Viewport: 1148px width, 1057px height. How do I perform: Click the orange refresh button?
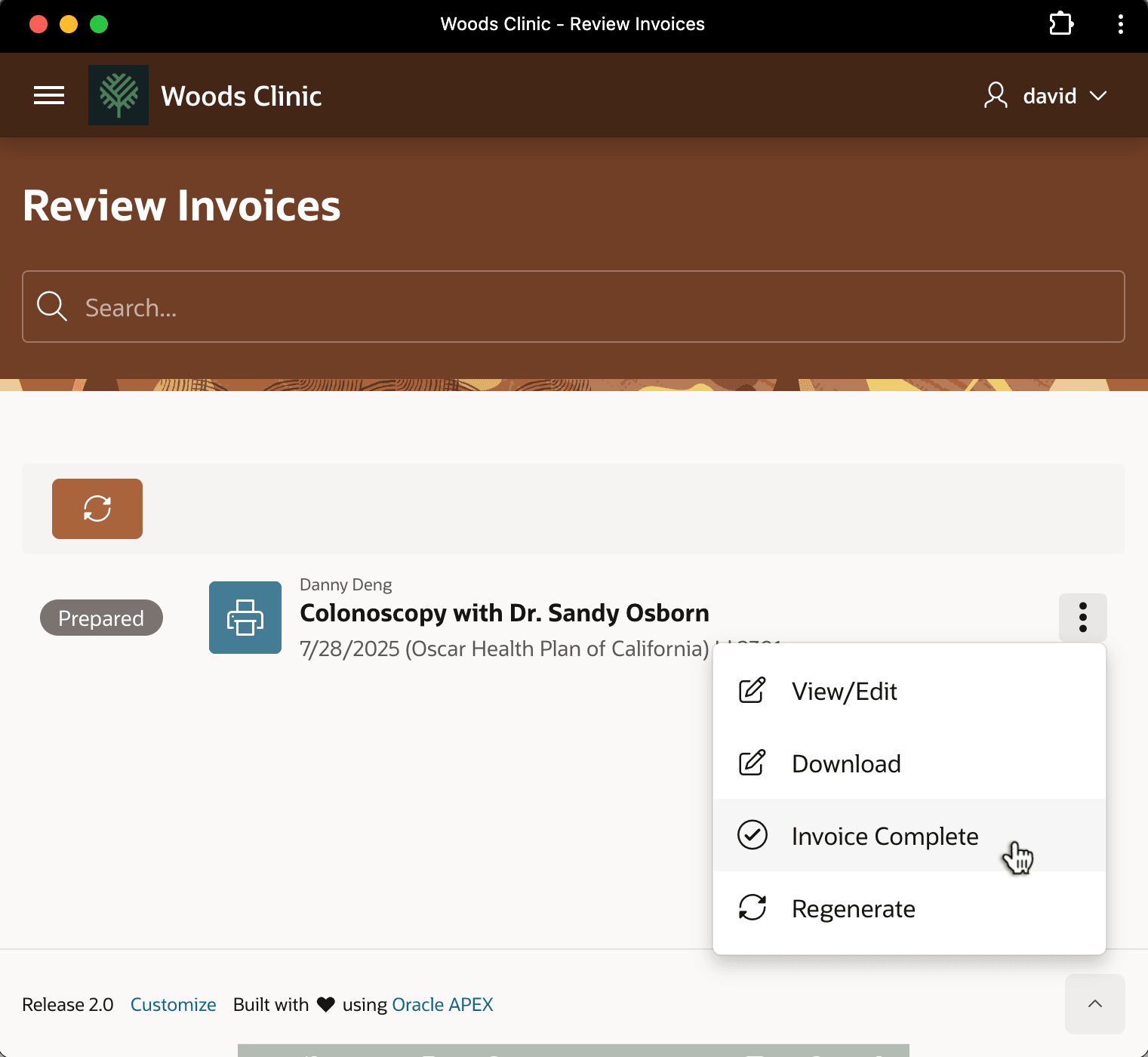pyautogui.click(x=97, y=509)
